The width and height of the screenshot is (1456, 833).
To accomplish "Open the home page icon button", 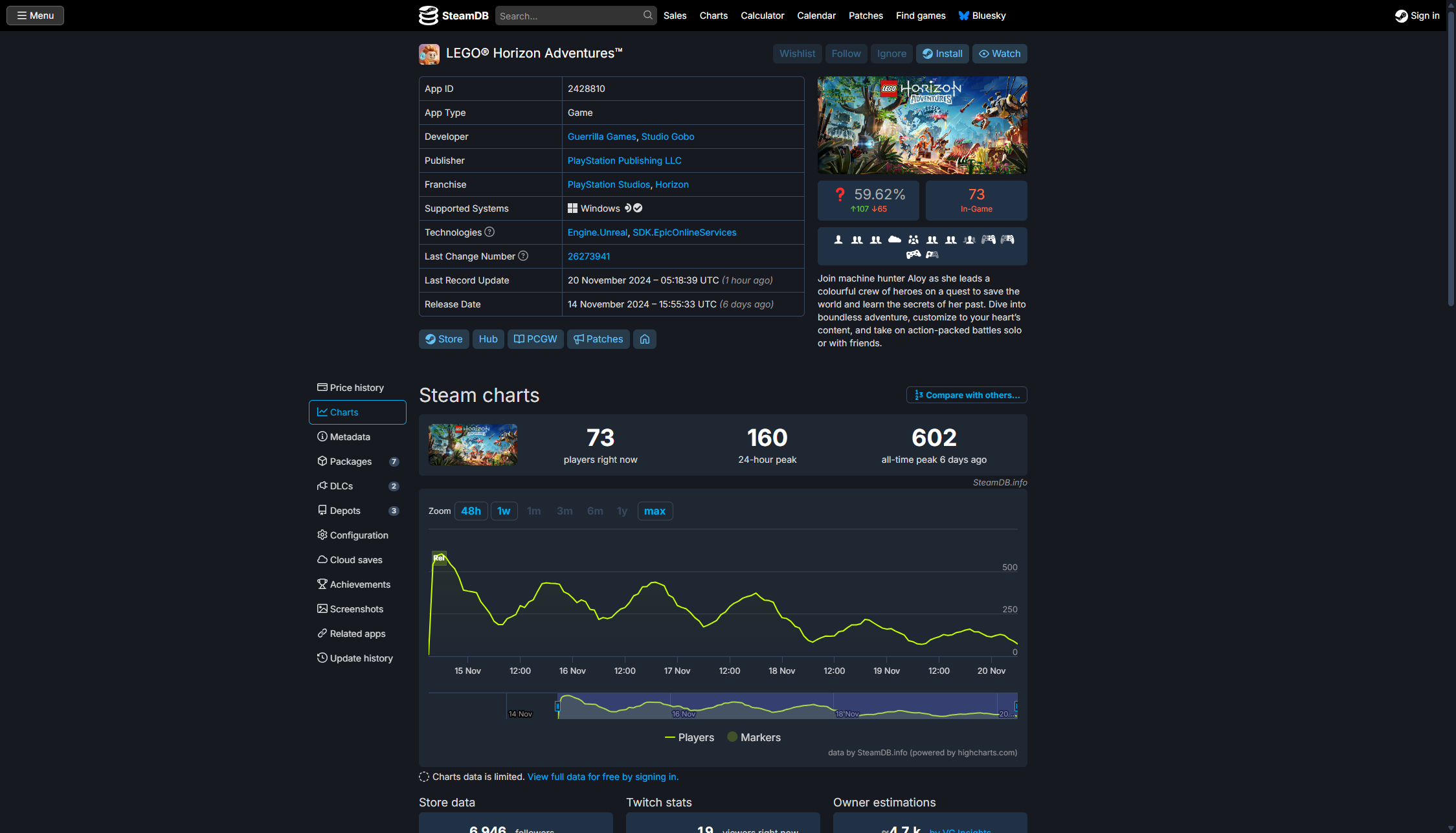I will click(x=645, y=339).
